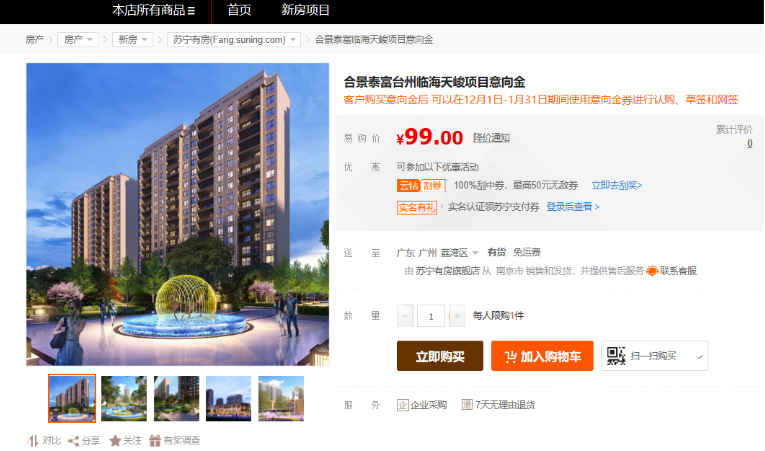The image size is (765, 451).
Task: Go to the 首页 nav tab
Action: click(x=239, y=10)
